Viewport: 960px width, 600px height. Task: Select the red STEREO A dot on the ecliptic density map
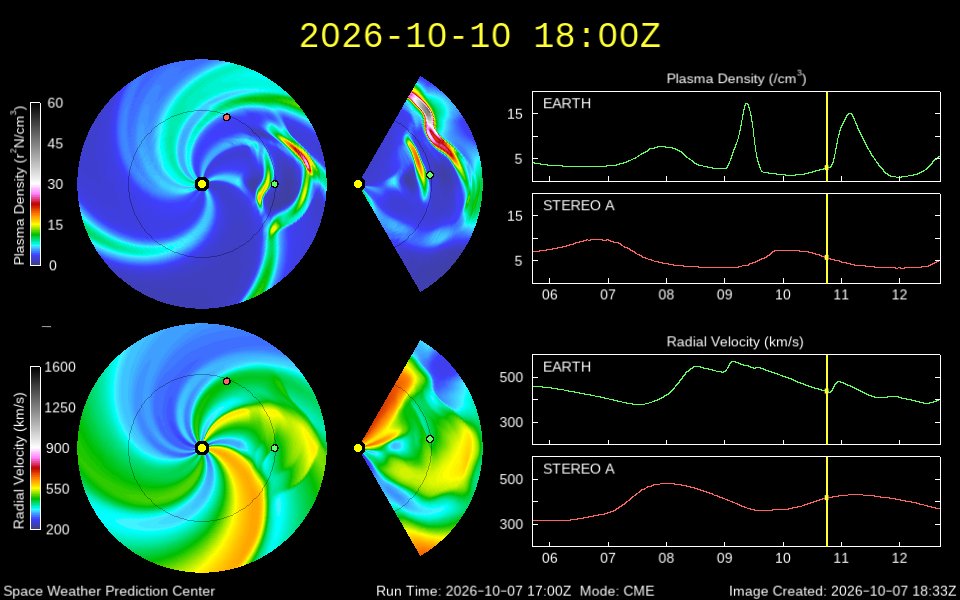[227, 117]
